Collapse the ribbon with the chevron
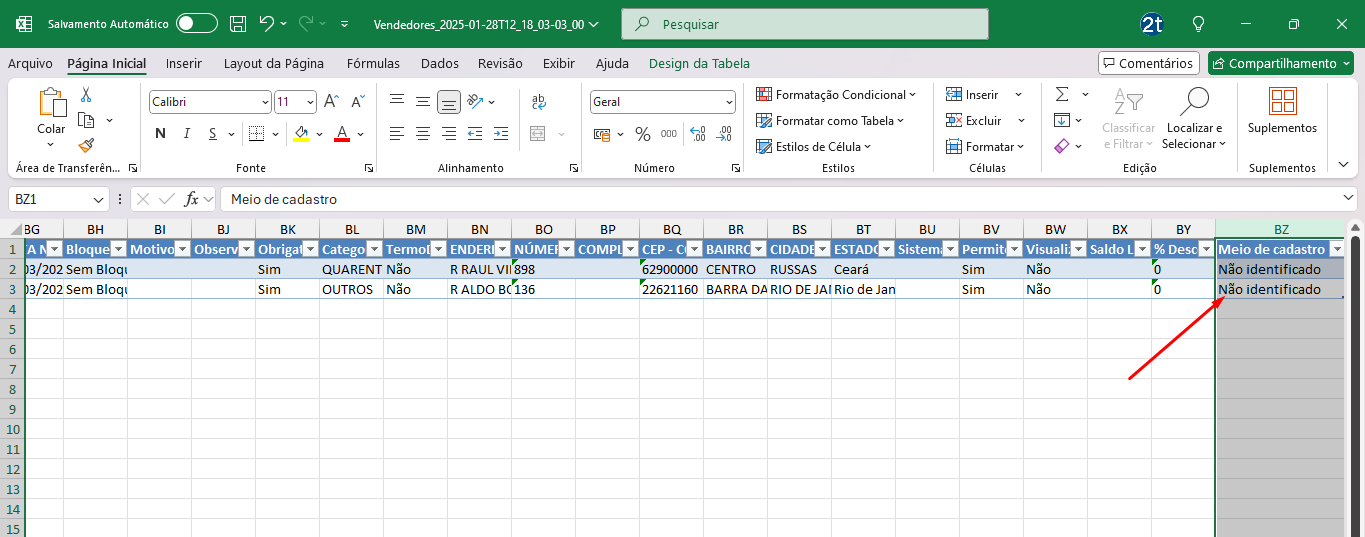1365x537 pixels. pyautogui.click(x=1343, y=164)
